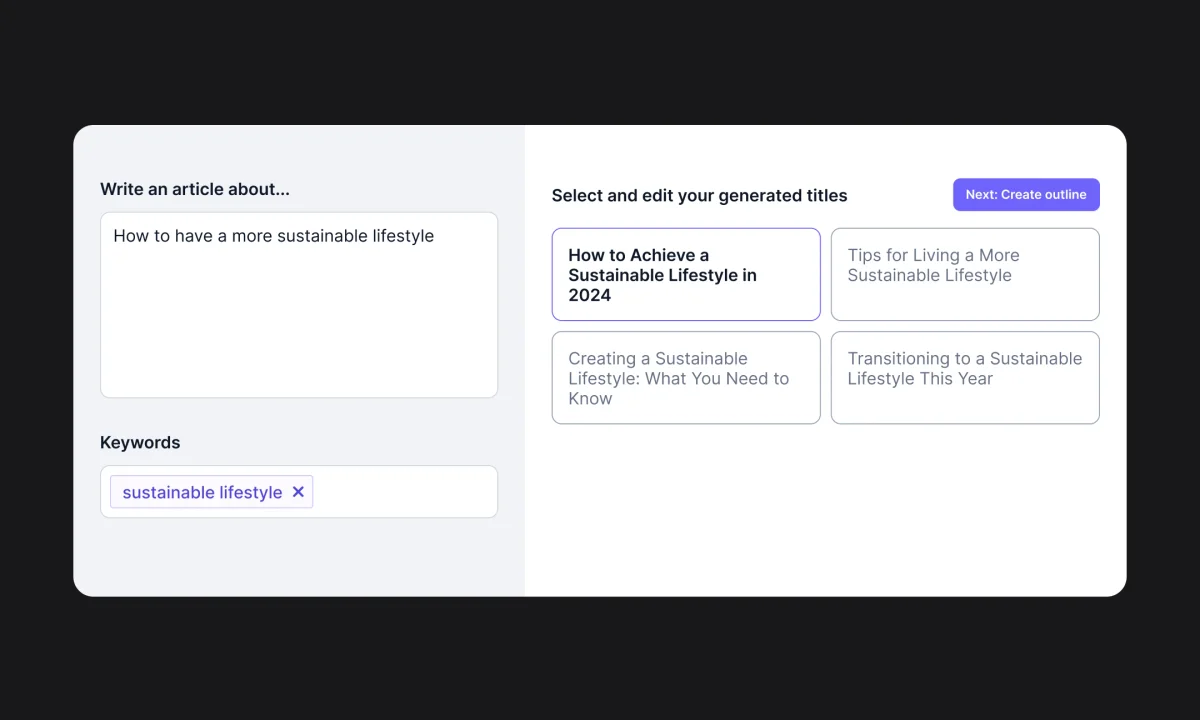1200x720 pixels.
Task: Choose 'Creating a Sustainable Lifestyle: What You Need to Know'
Action: pos(685,378)
